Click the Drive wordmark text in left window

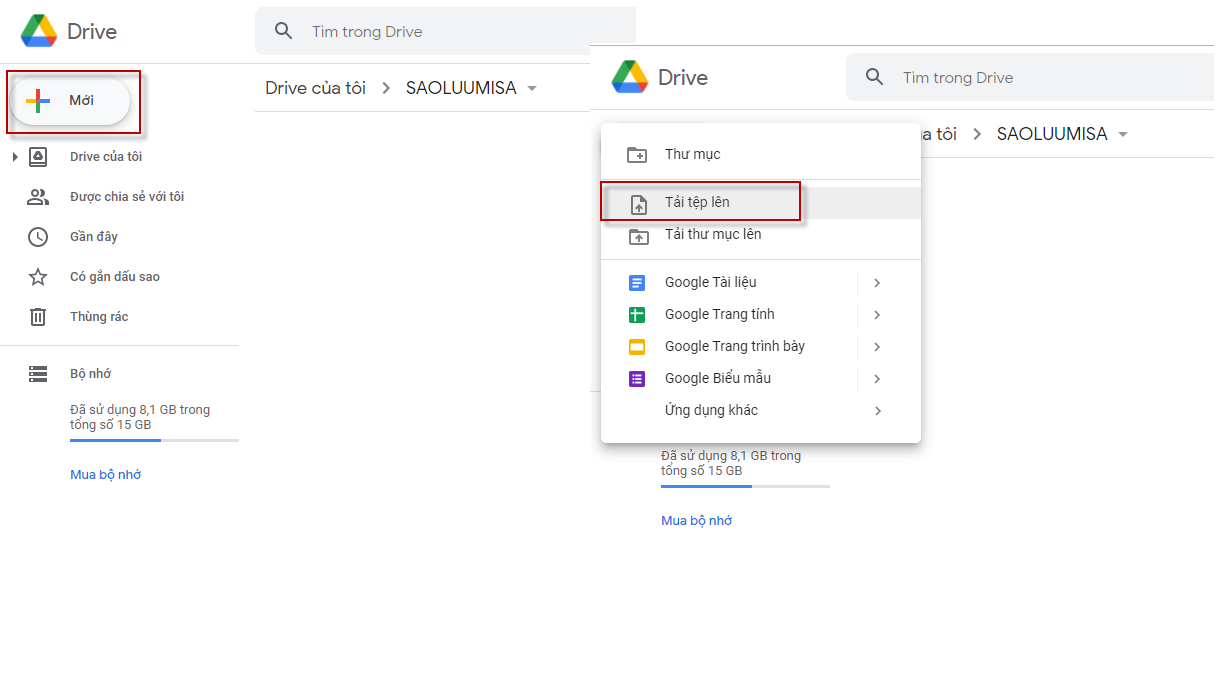pyautogui.click(x=92, y=32)
